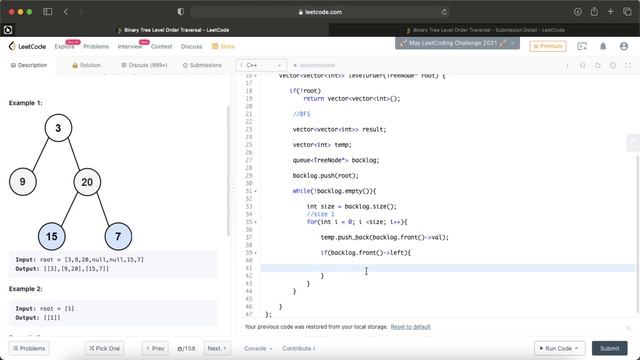Switch to Submission Detail browser tab
This screenshot has width=640, height=360.
484,30
